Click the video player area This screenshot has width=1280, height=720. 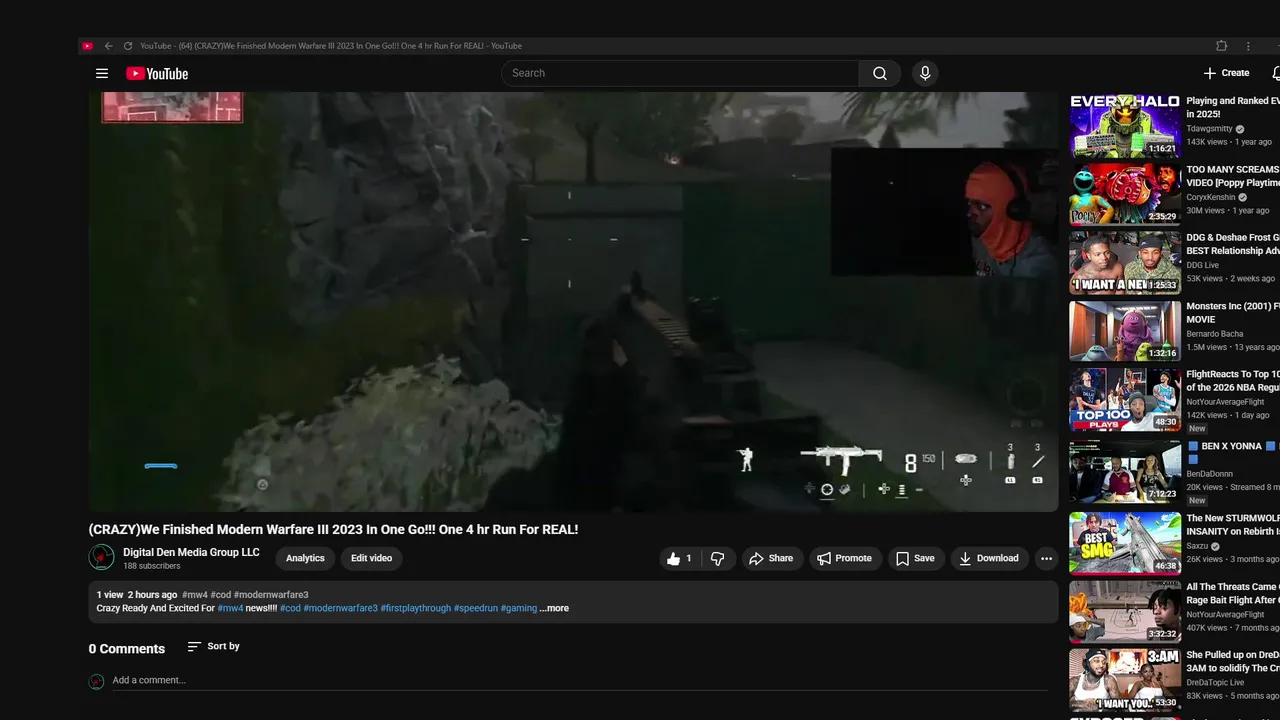coord(573,302)
